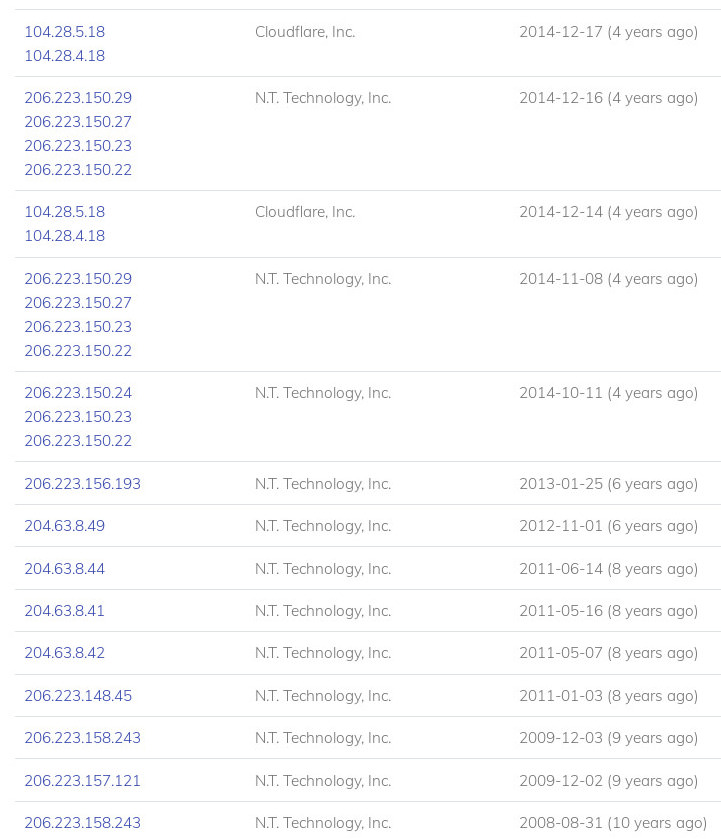Click 206.223.150.23 in the 2014-10-11 group
Screen dimensions: 721x839
click(x=78, y=417)
